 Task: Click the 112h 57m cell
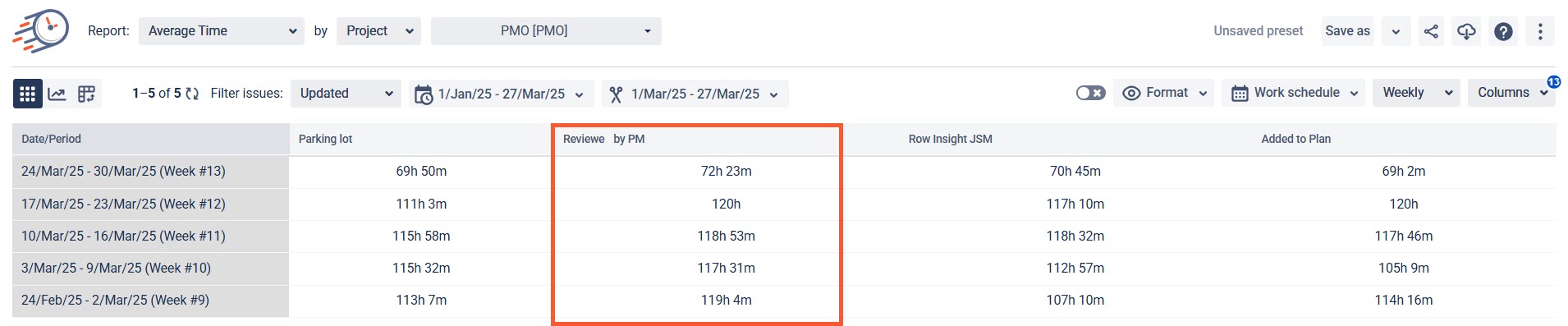1075,268
